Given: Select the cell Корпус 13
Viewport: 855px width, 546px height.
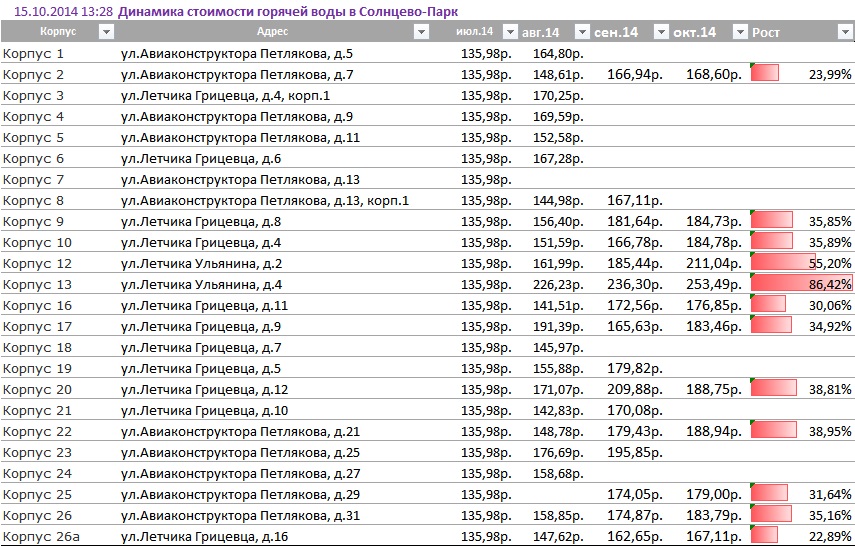Looking at the screenshot, I should point(37,284).
